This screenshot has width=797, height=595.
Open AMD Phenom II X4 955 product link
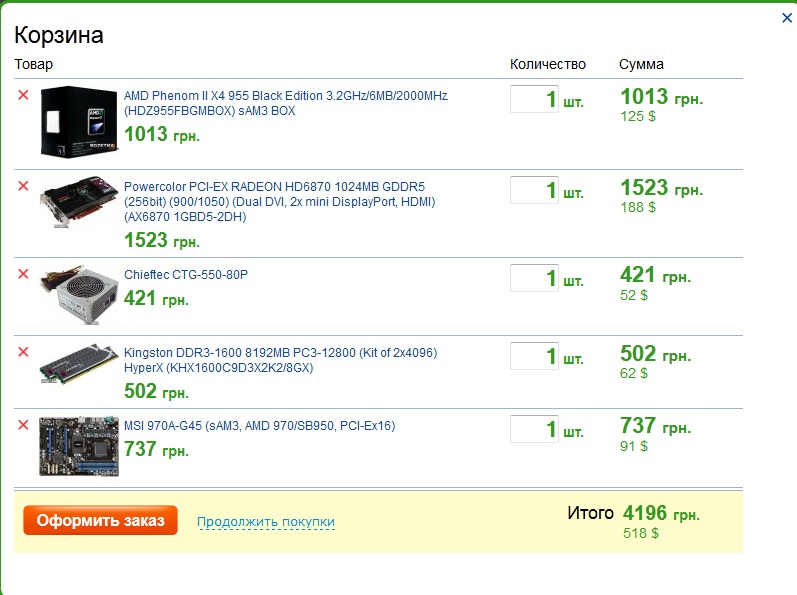[285, 103]
